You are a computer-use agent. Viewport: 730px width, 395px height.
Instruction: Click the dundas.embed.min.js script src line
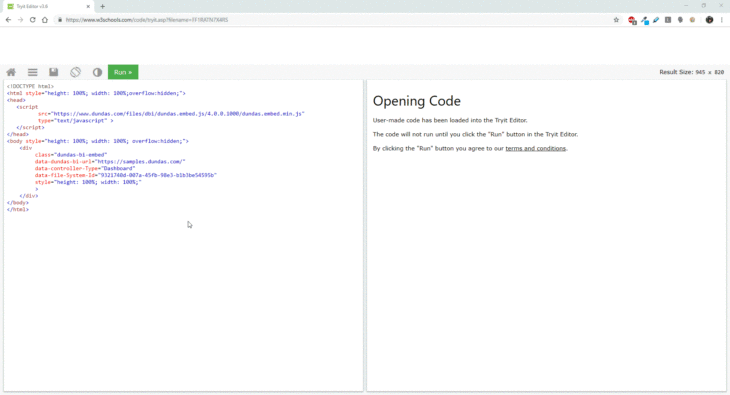click(171, 114)
